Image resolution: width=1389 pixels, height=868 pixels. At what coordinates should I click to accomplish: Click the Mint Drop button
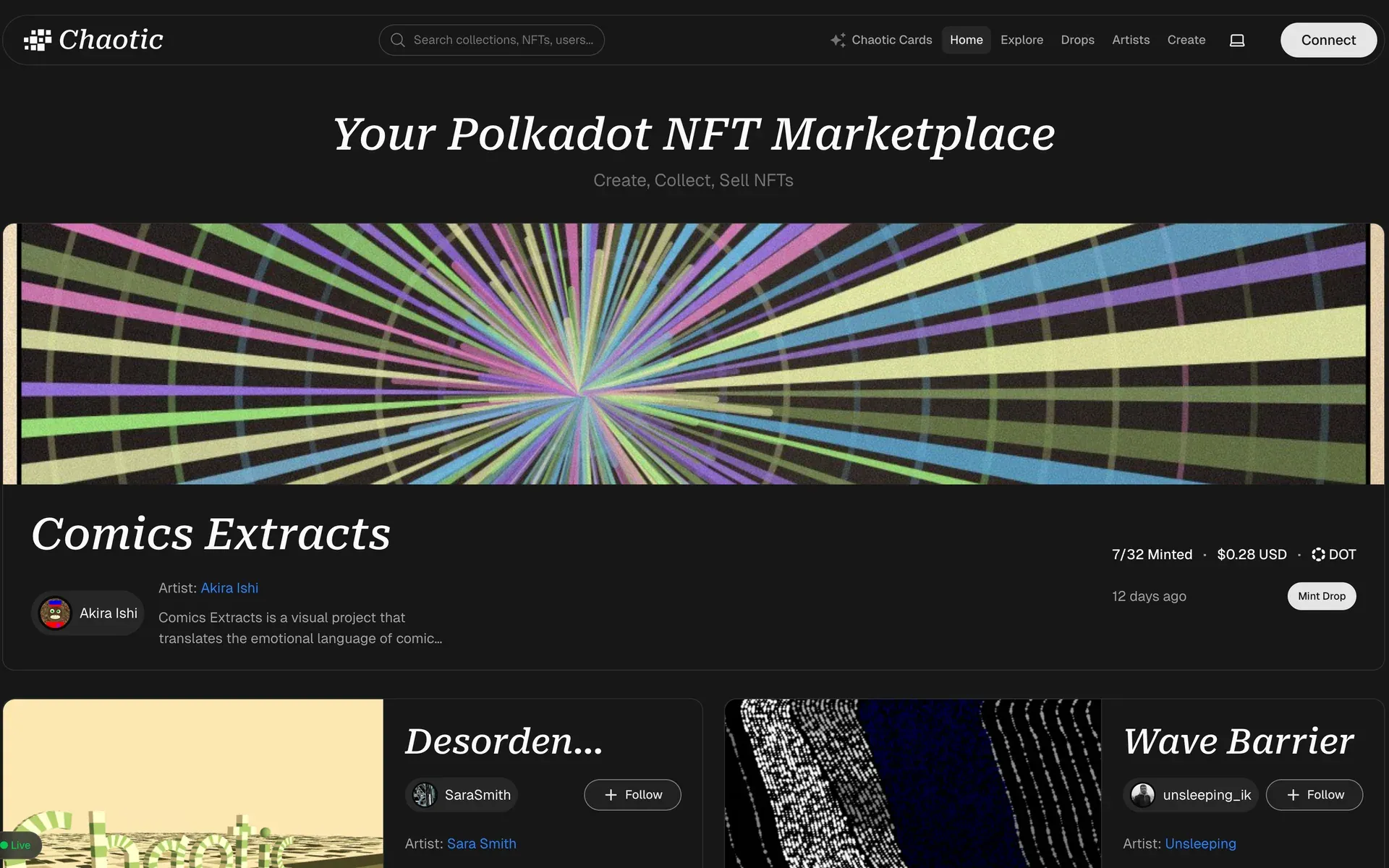(x=1322, y=596)
